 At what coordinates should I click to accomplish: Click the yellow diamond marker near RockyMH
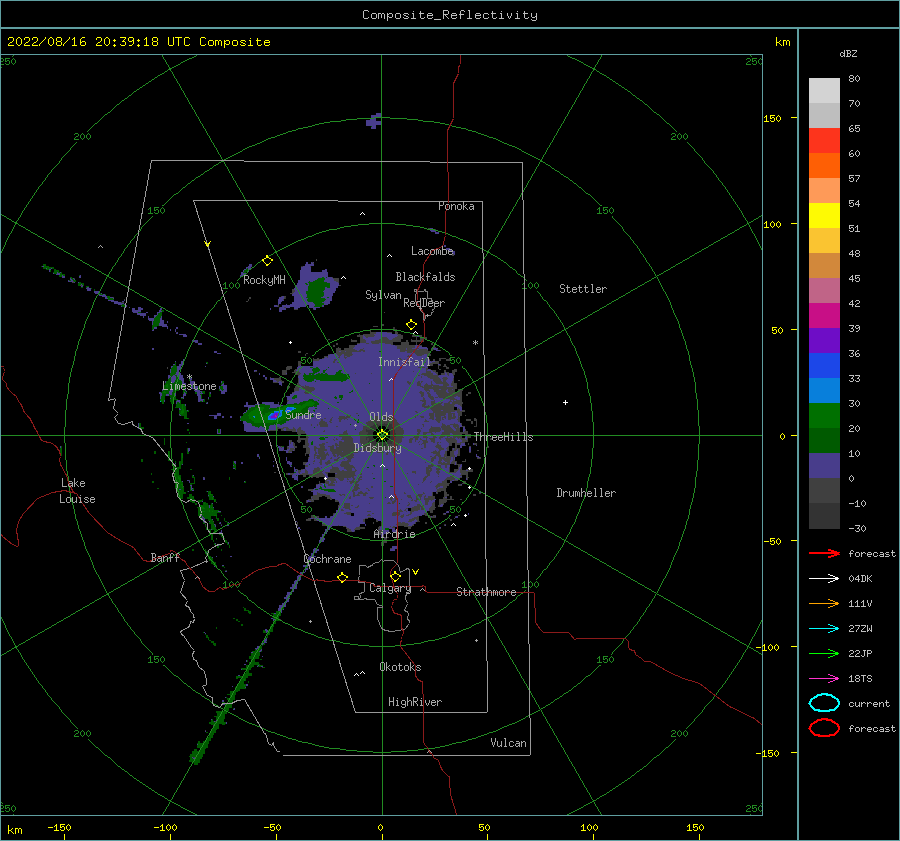[x=267, y=261]
